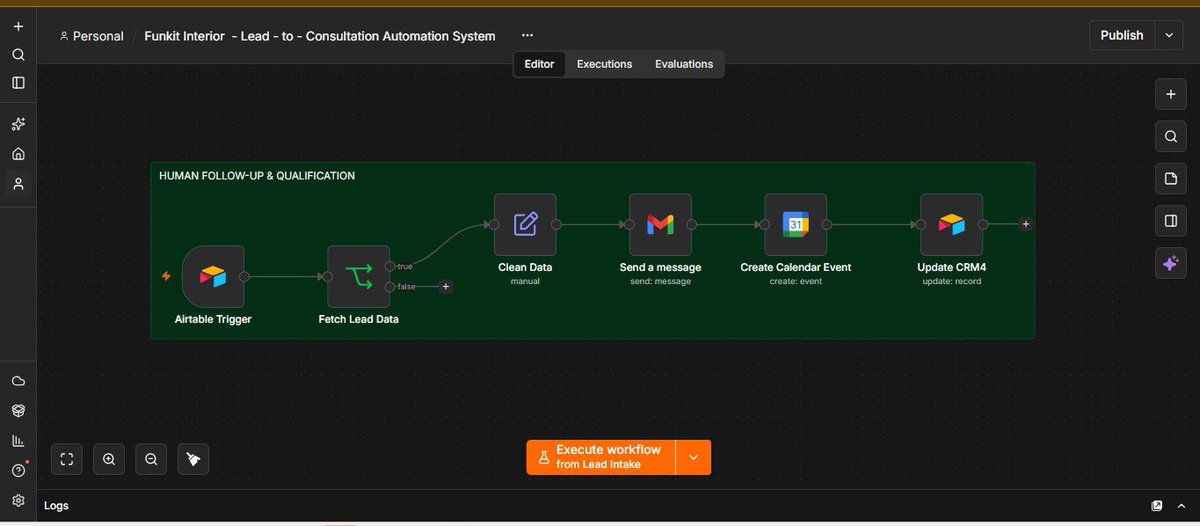
Task: Switch to the Editor tab
Action: [x=540, y=64]
